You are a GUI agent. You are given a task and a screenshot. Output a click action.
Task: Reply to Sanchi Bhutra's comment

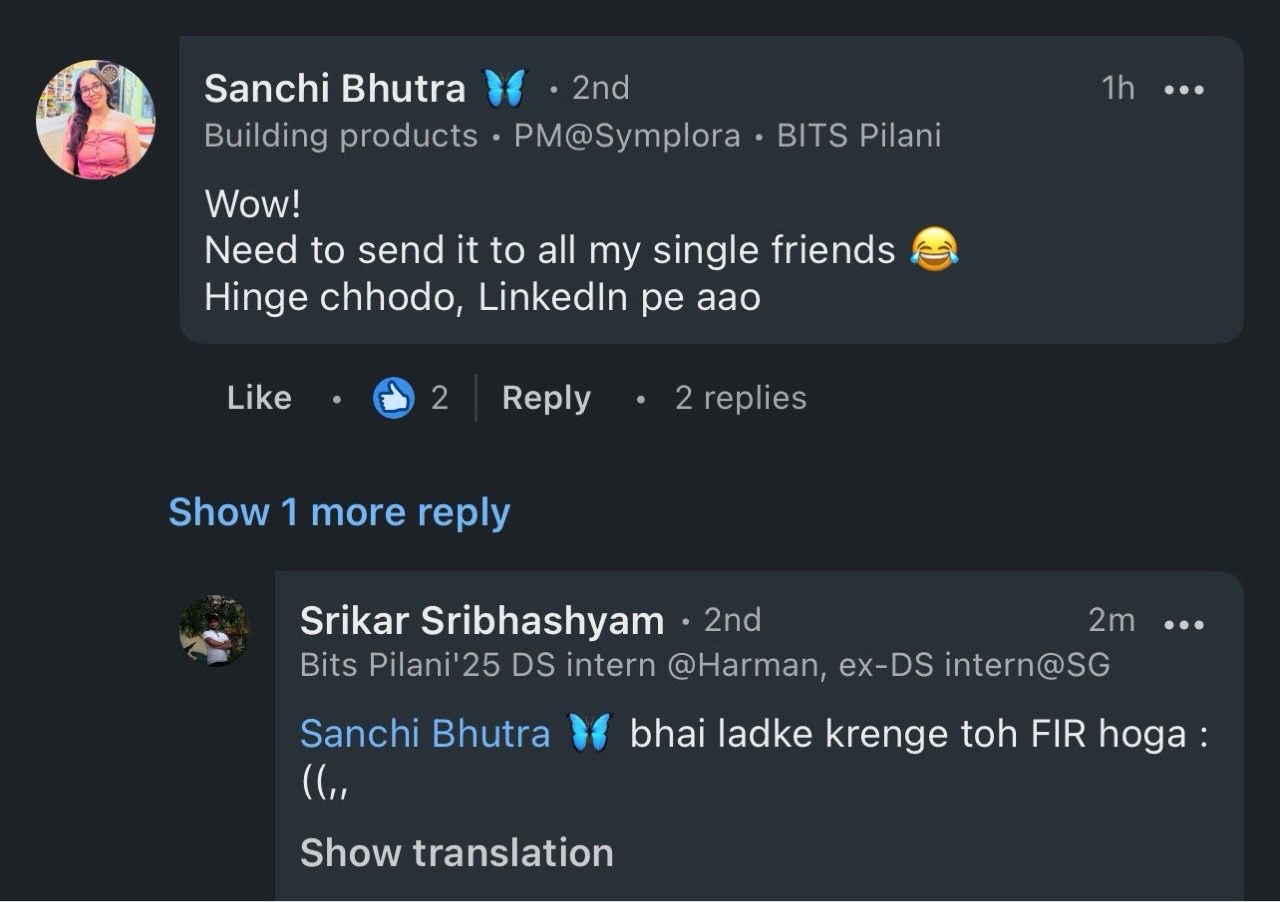click(x=546, y=398)
